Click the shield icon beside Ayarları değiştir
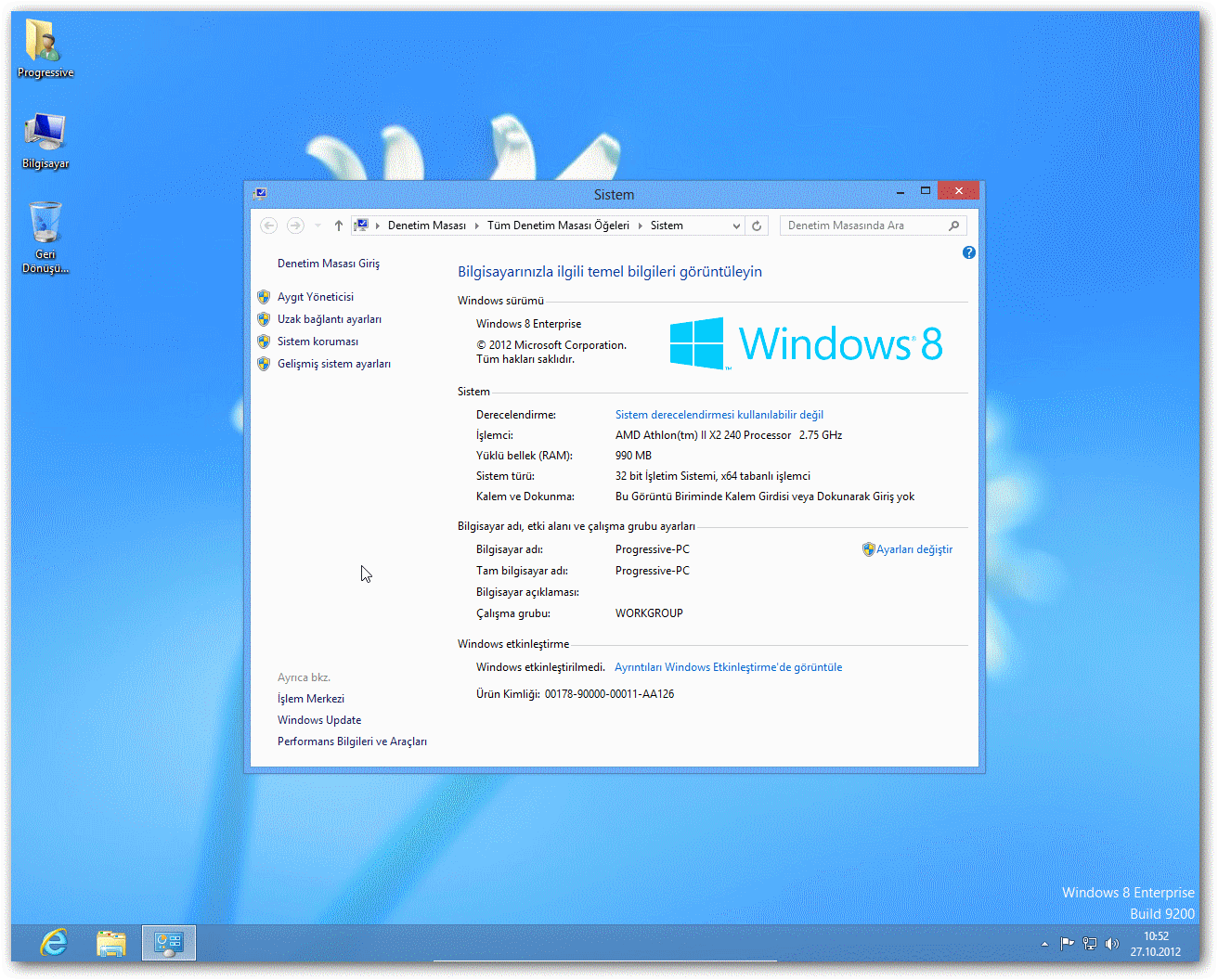This screenshot has height=980, width=1218. tap(868, 549)
